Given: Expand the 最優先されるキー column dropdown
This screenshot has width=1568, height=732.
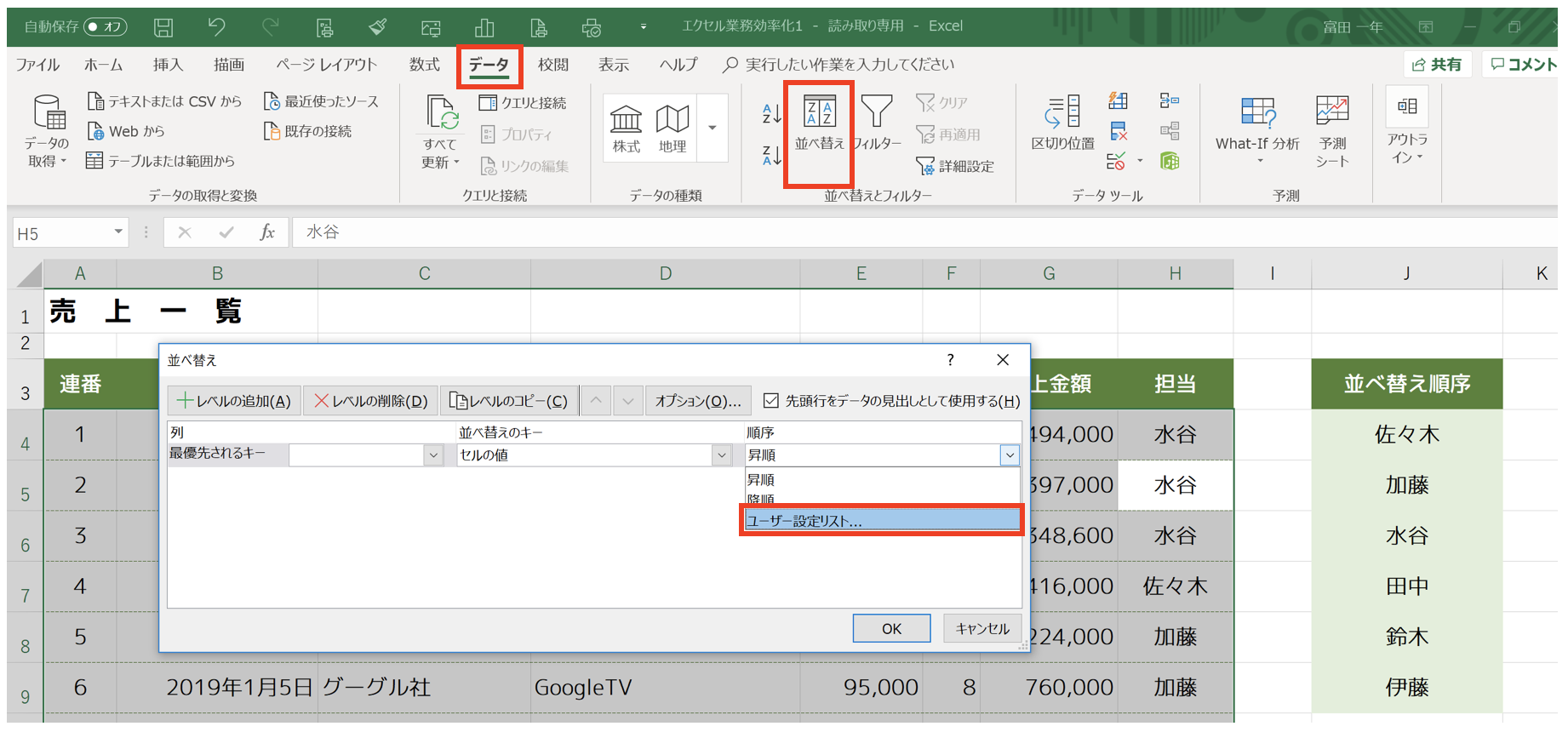Looking at the screenshot, I should click(433, 455).
